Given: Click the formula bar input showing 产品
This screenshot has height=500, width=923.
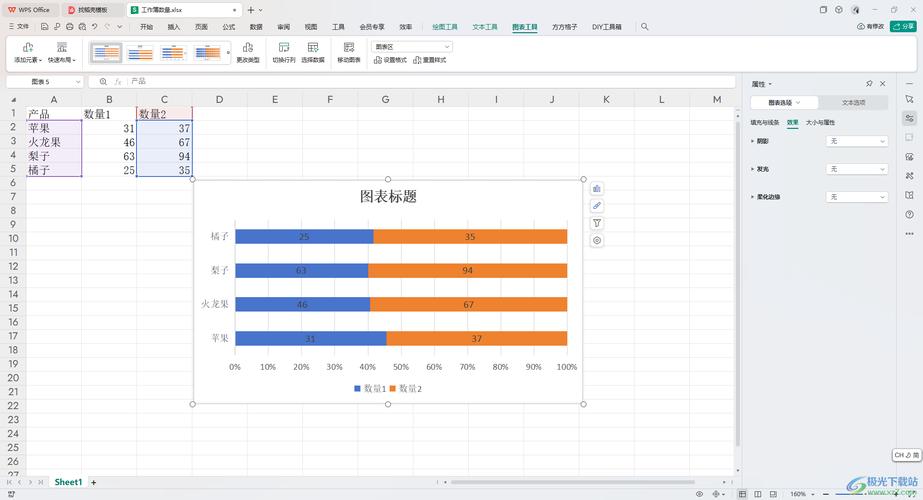Looking at the screenshot, I should click(x=431, y=81).
